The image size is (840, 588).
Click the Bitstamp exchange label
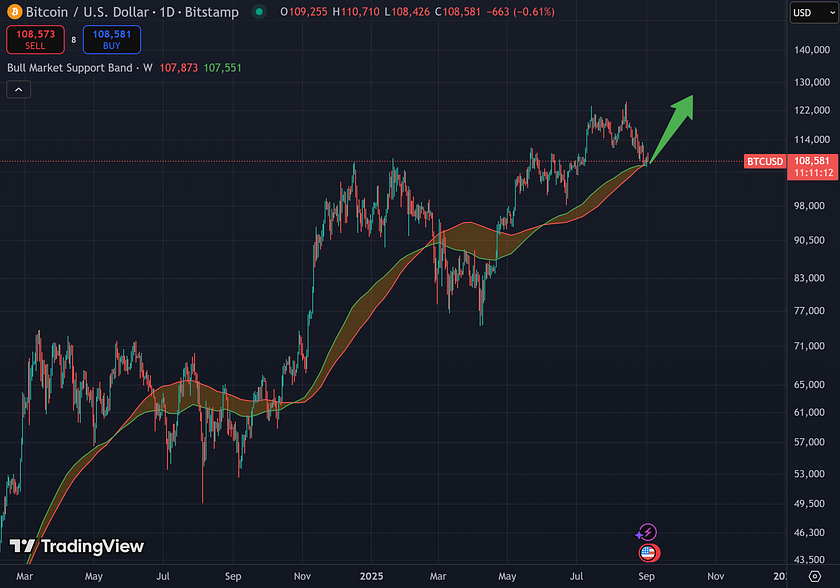coord(212,12)
